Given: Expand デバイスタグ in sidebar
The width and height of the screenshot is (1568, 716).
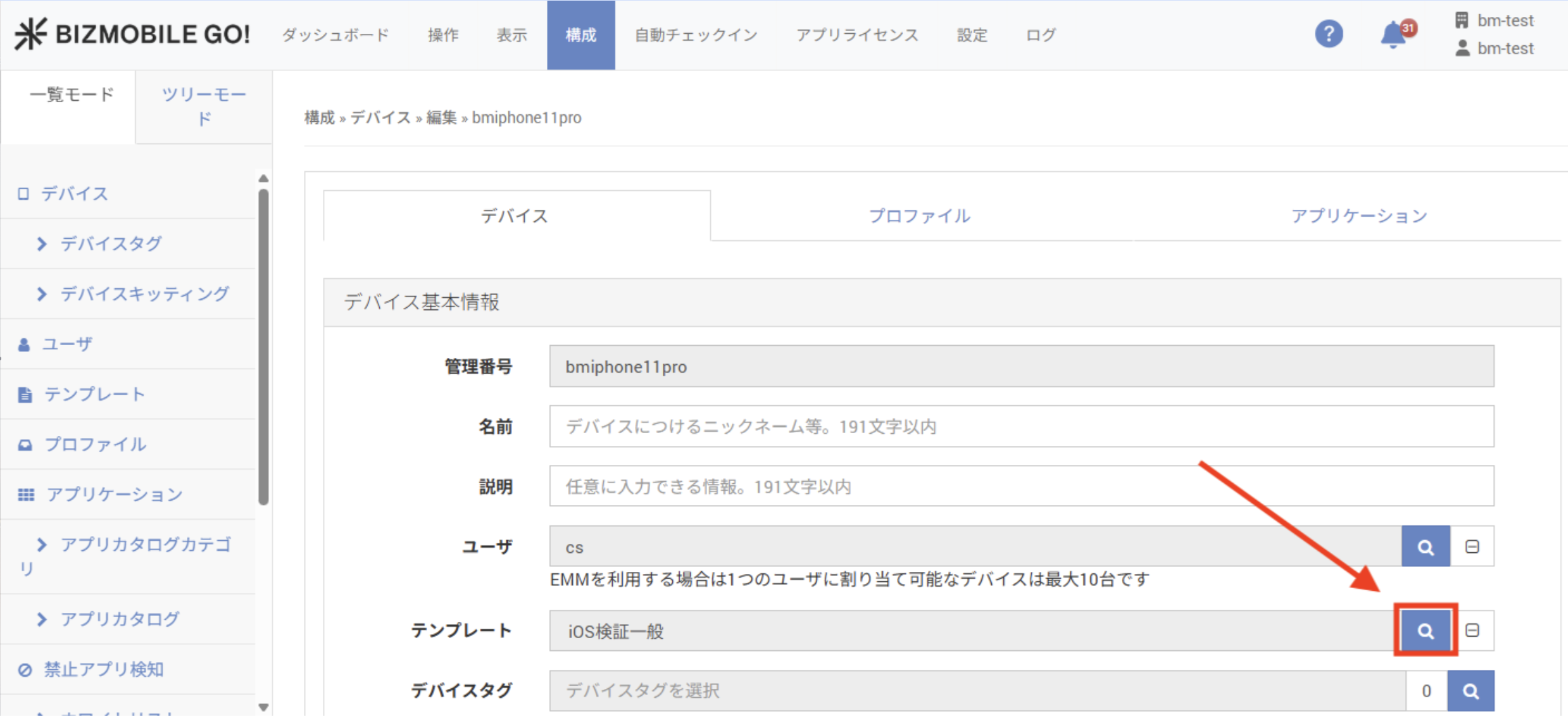Looking at the screenshot, I should (111, 244).
